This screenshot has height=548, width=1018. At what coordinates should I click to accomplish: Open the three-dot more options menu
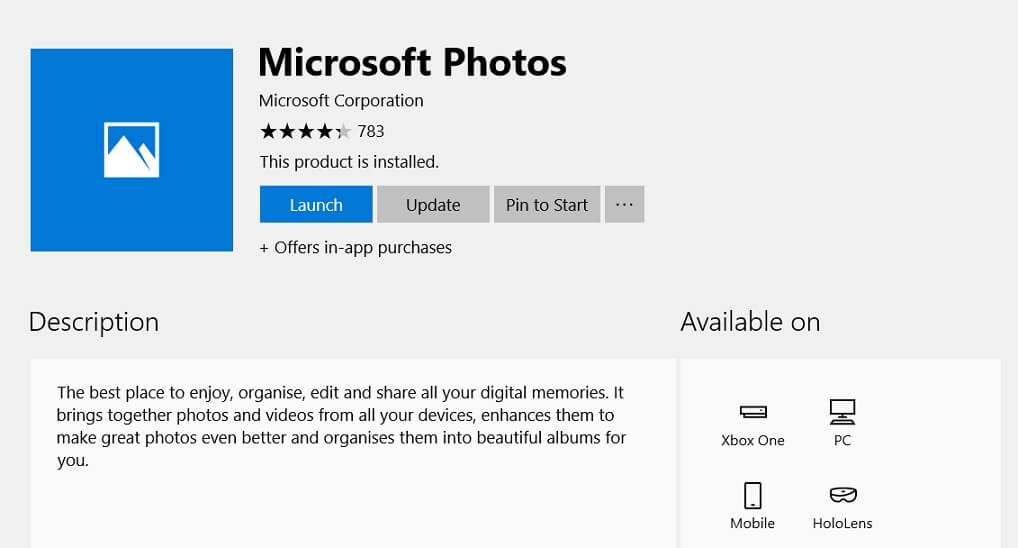625,205
